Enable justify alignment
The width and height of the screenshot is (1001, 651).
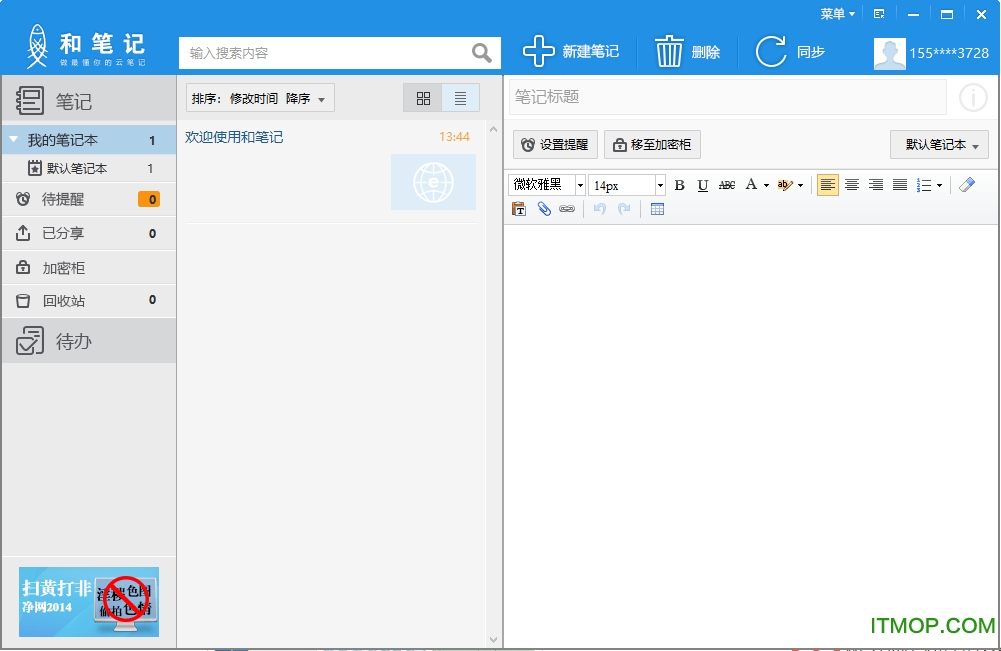click(x=899, y=185)
